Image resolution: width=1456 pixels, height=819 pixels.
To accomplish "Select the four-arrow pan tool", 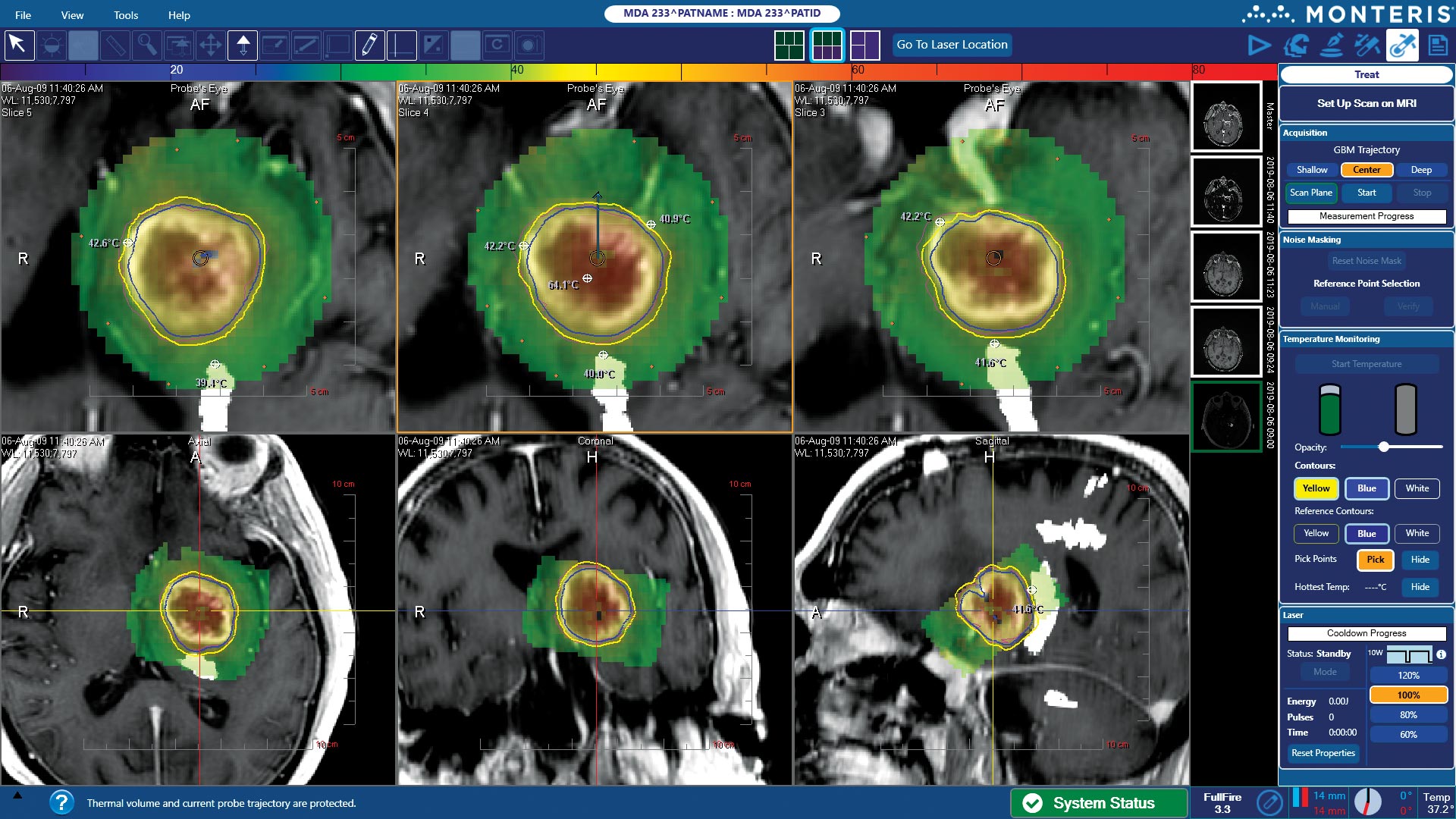I will [210, 45].
